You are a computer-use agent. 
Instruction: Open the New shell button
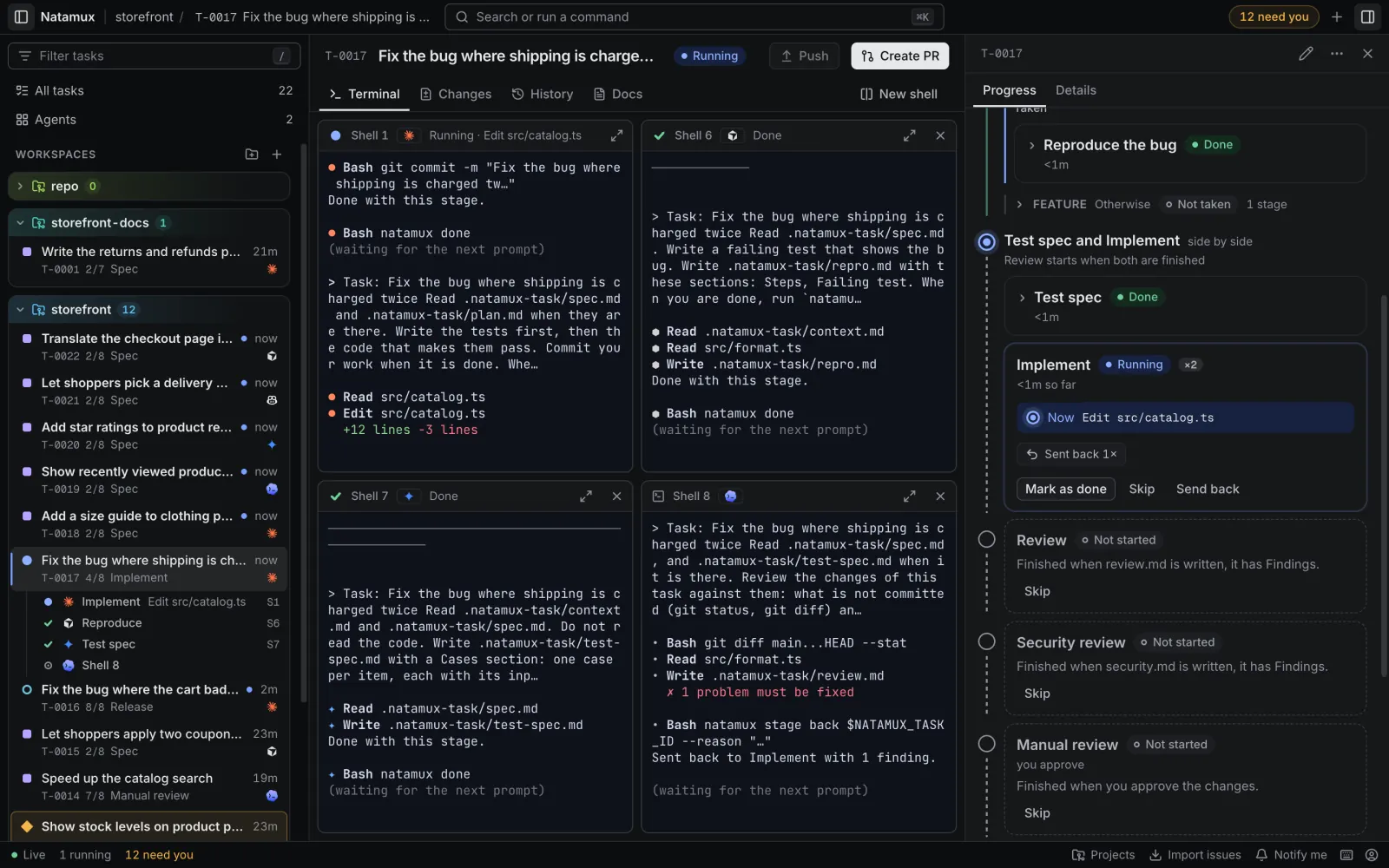[899, 94]
